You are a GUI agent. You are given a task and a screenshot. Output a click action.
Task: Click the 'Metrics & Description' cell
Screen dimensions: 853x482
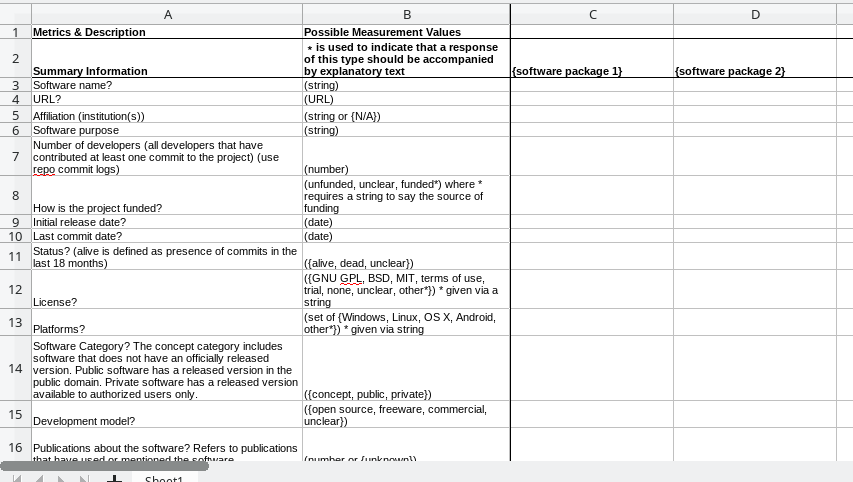tap(167, 32)
